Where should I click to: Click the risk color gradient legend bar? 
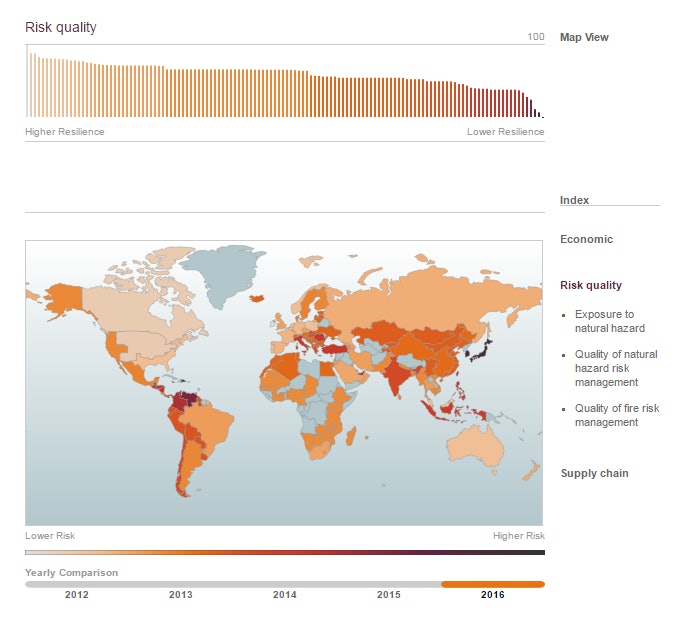[285, 552]
